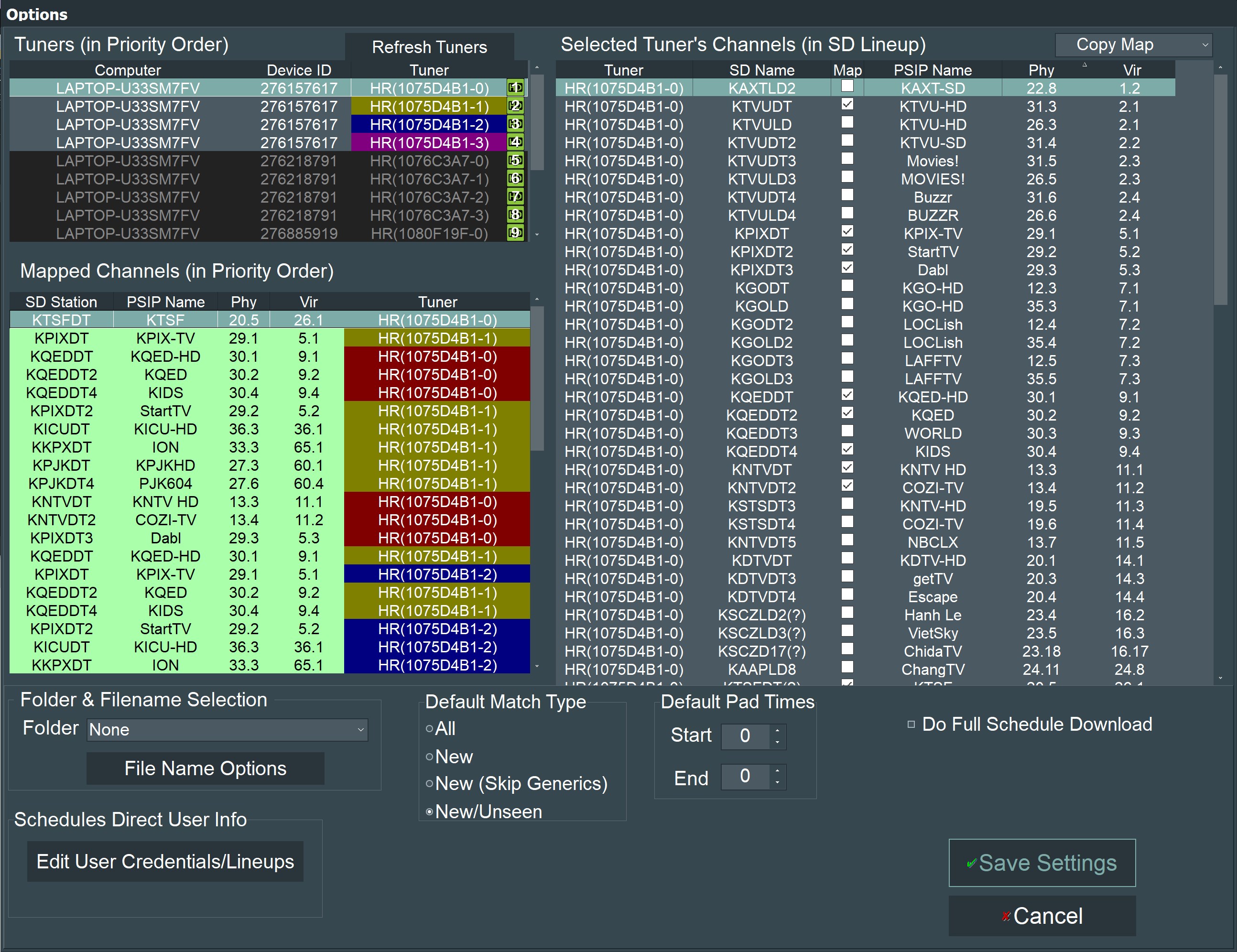Click the HD priority icon numbered 9
Screen dimensions: 1237x952
(515, 233)
